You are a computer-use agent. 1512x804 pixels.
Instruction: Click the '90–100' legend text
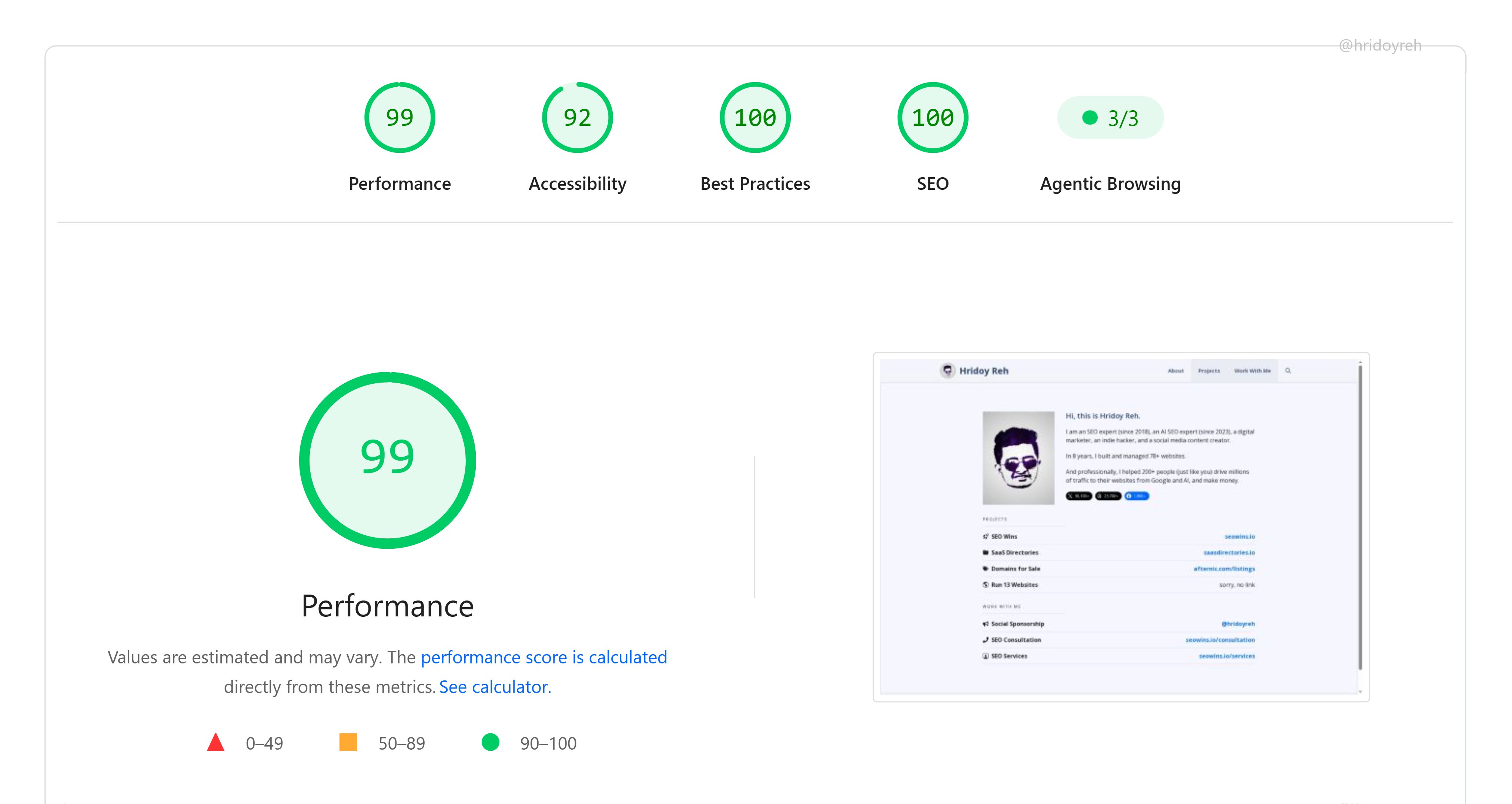(x=548, y=744)
